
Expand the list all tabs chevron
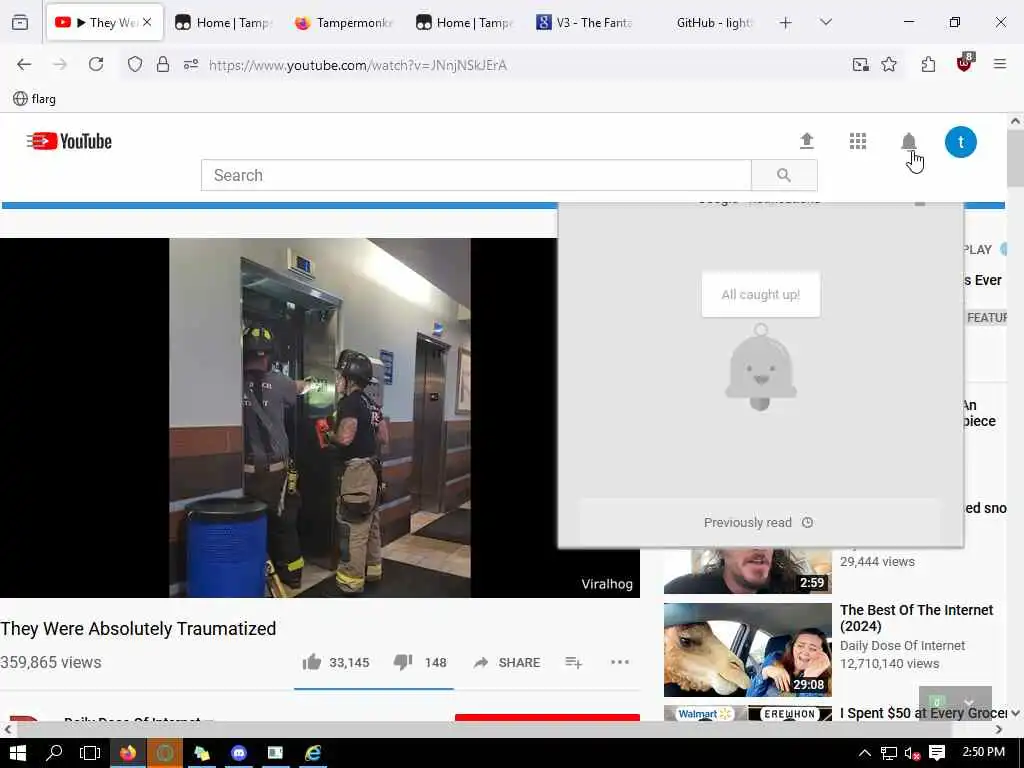coord(826,22)
